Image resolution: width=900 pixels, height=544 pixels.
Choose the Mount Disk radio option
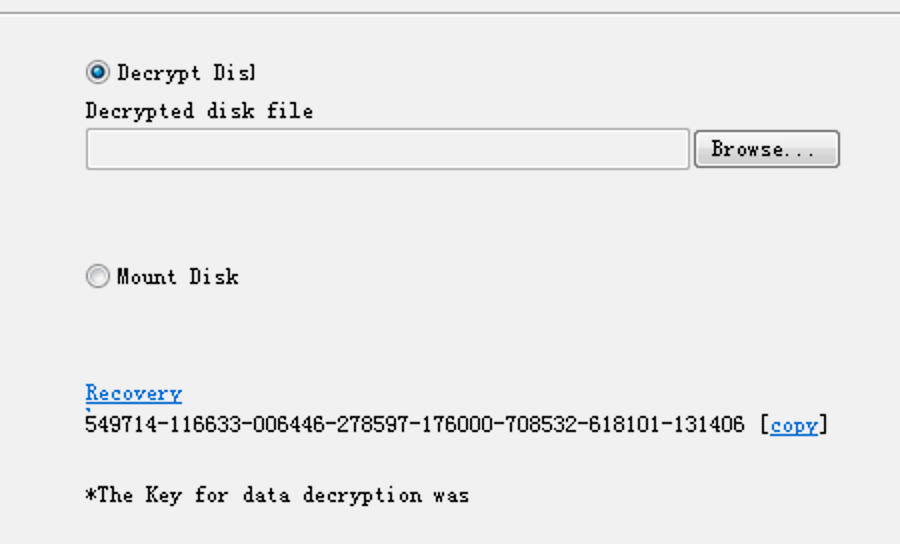[x=98, y=276]
